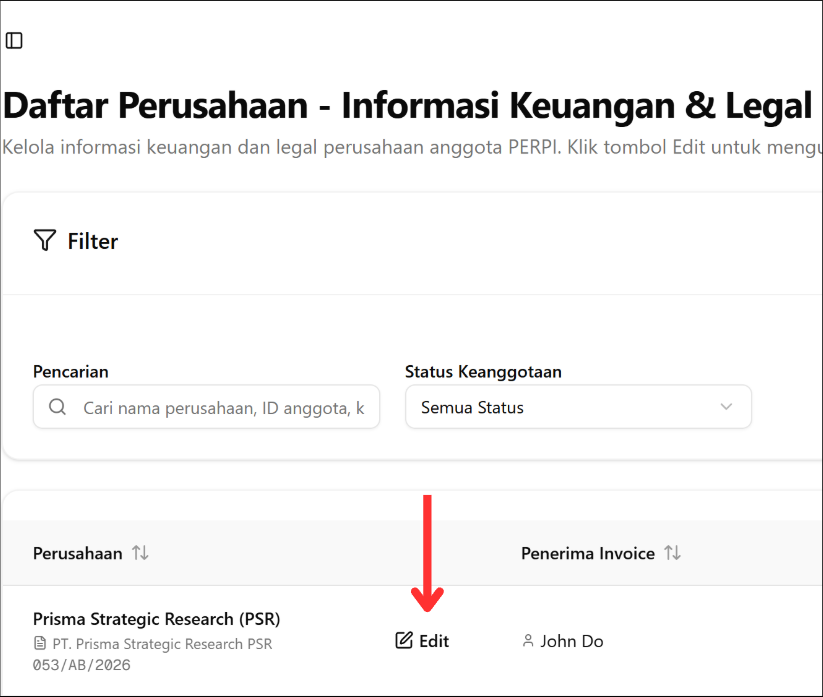Click the sort arrows beside Penerima Invoice
Viewport: 823px width, 697px height.
click(673, 553)
